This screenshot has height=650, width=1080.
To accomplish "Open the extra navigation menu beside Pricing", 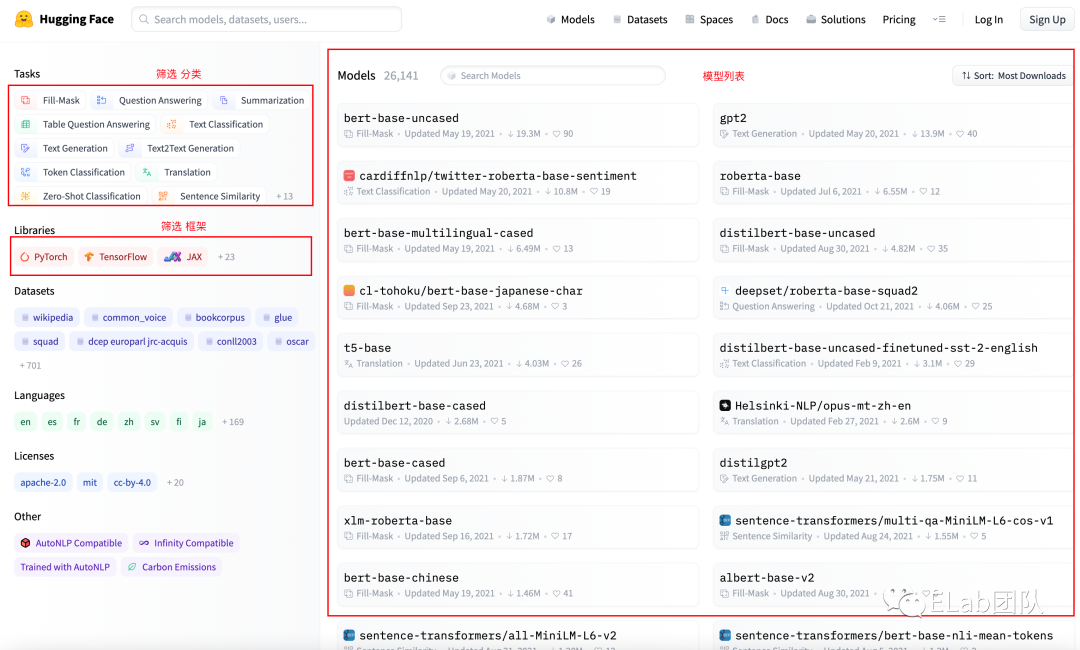I will click(x=939, y=19).
